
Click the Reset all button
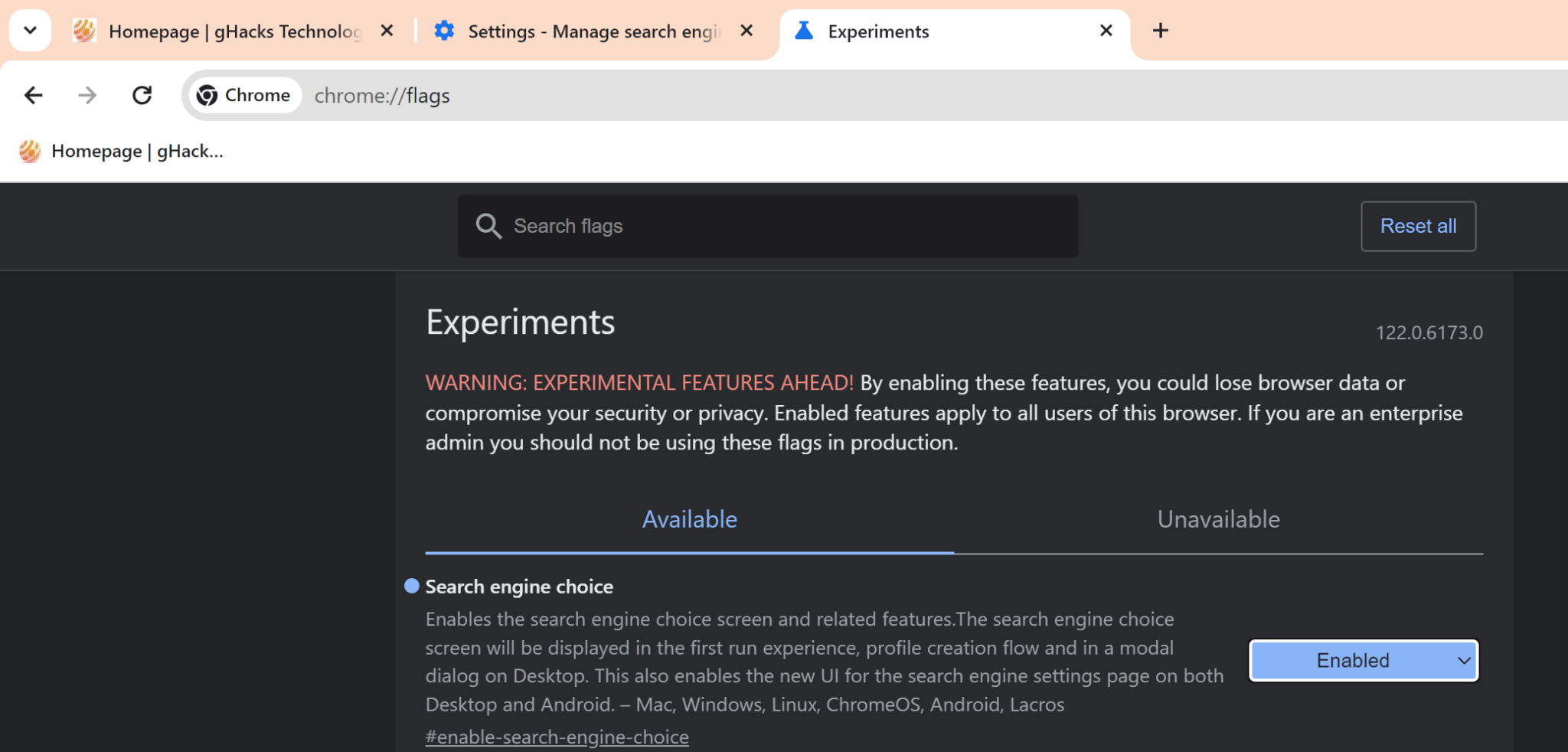coord(1417,226)
